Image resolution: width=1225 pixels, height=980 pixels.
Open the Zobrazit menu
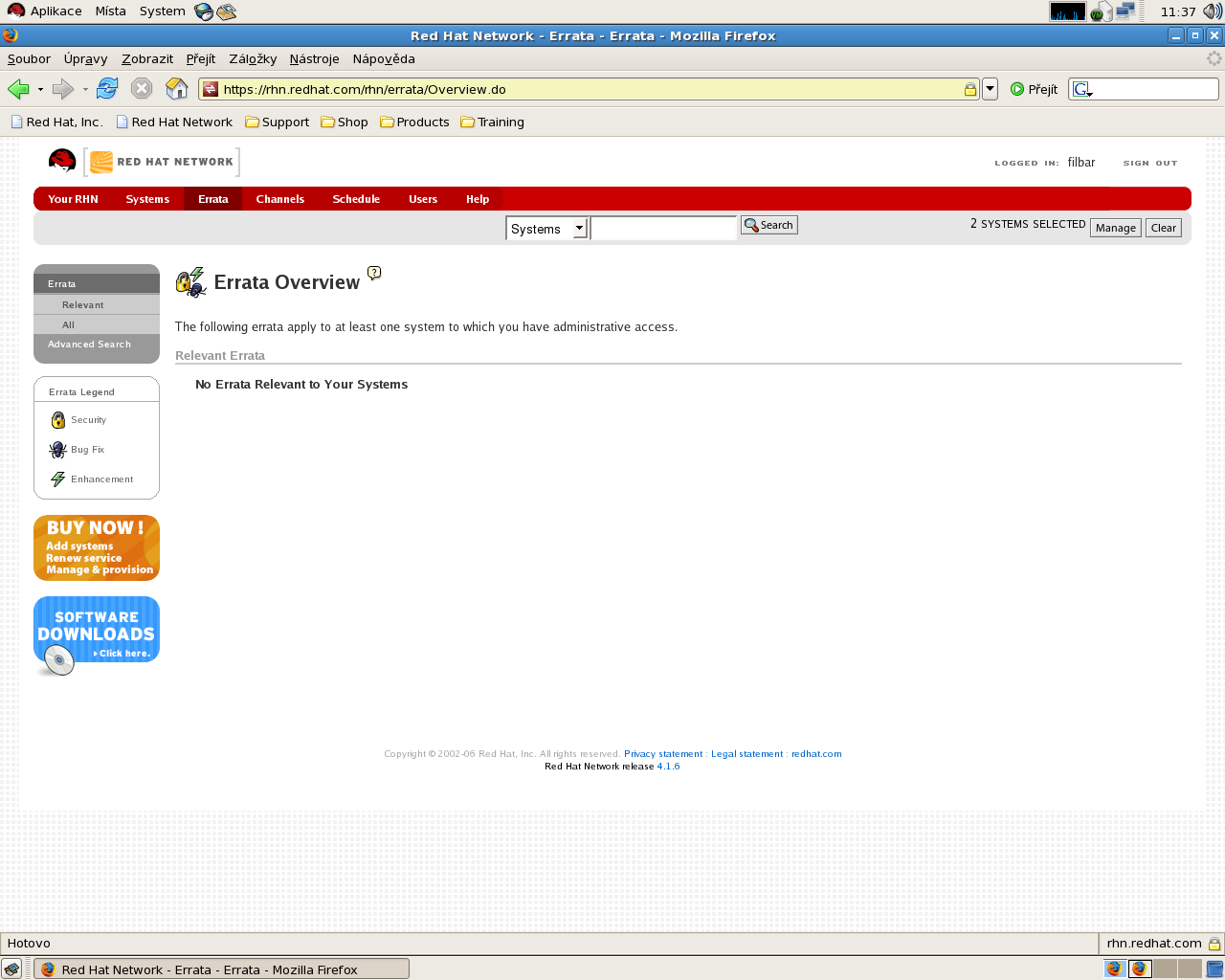147,58
